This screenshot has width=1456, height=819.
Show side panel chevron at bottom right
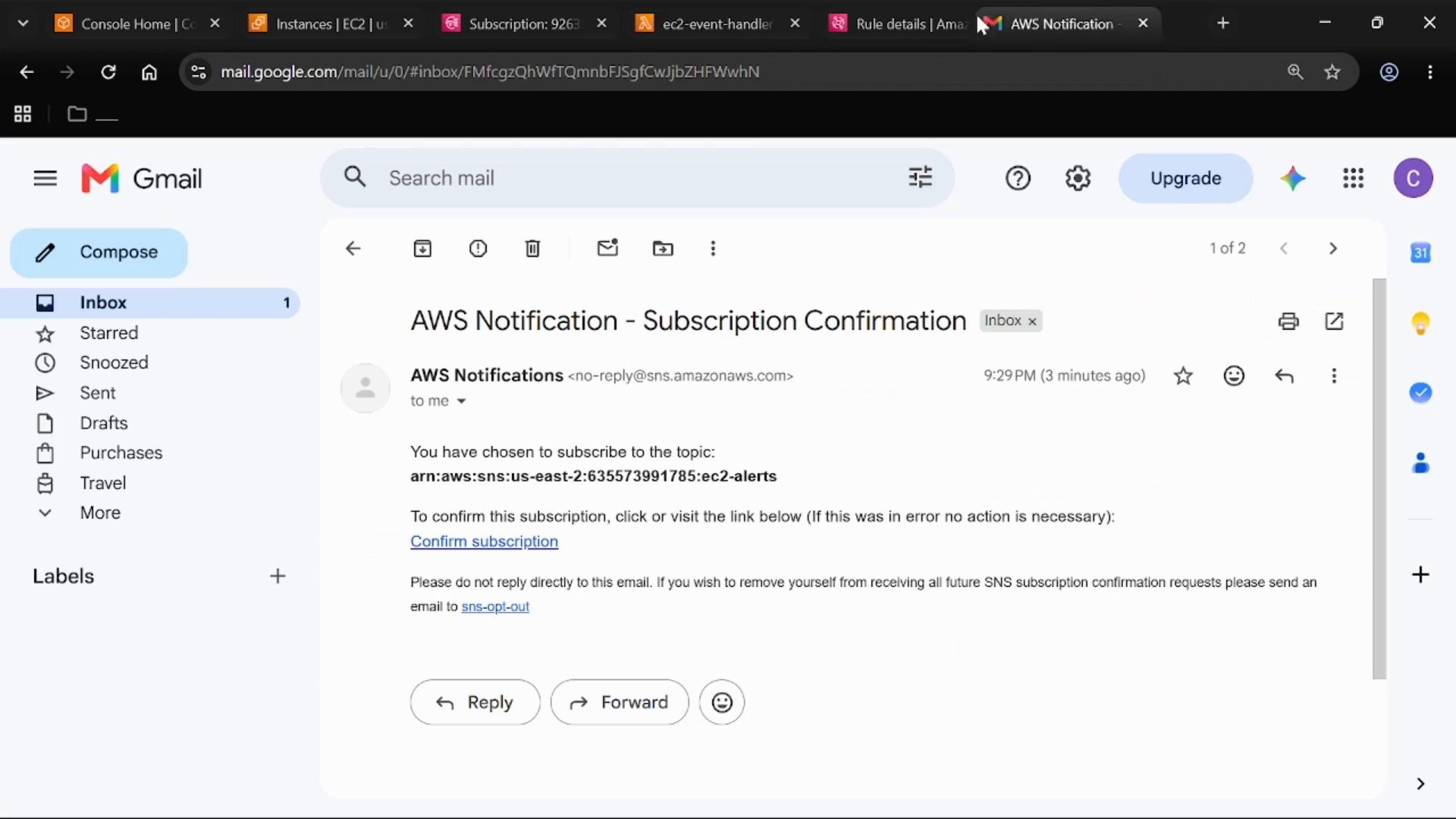pyautogui.click(x=1420, y=784)
